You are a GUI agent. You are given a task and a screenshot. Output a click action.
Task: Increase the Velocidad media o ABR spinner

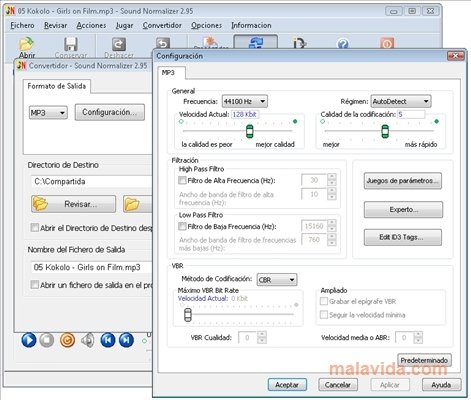[x=418, y=334]
